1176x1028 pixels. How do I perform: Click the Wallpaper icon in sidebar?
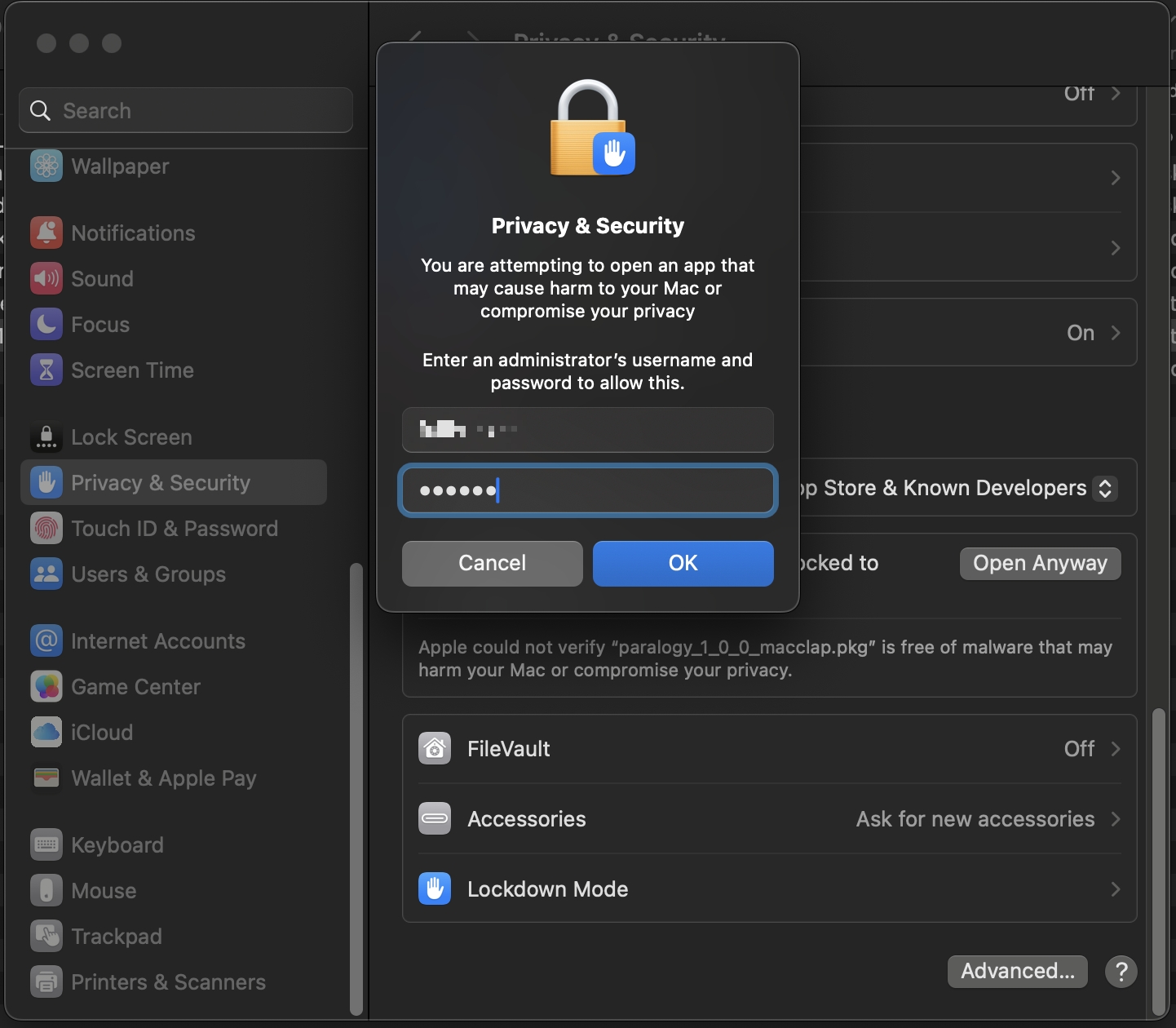[x=46, y=166]
